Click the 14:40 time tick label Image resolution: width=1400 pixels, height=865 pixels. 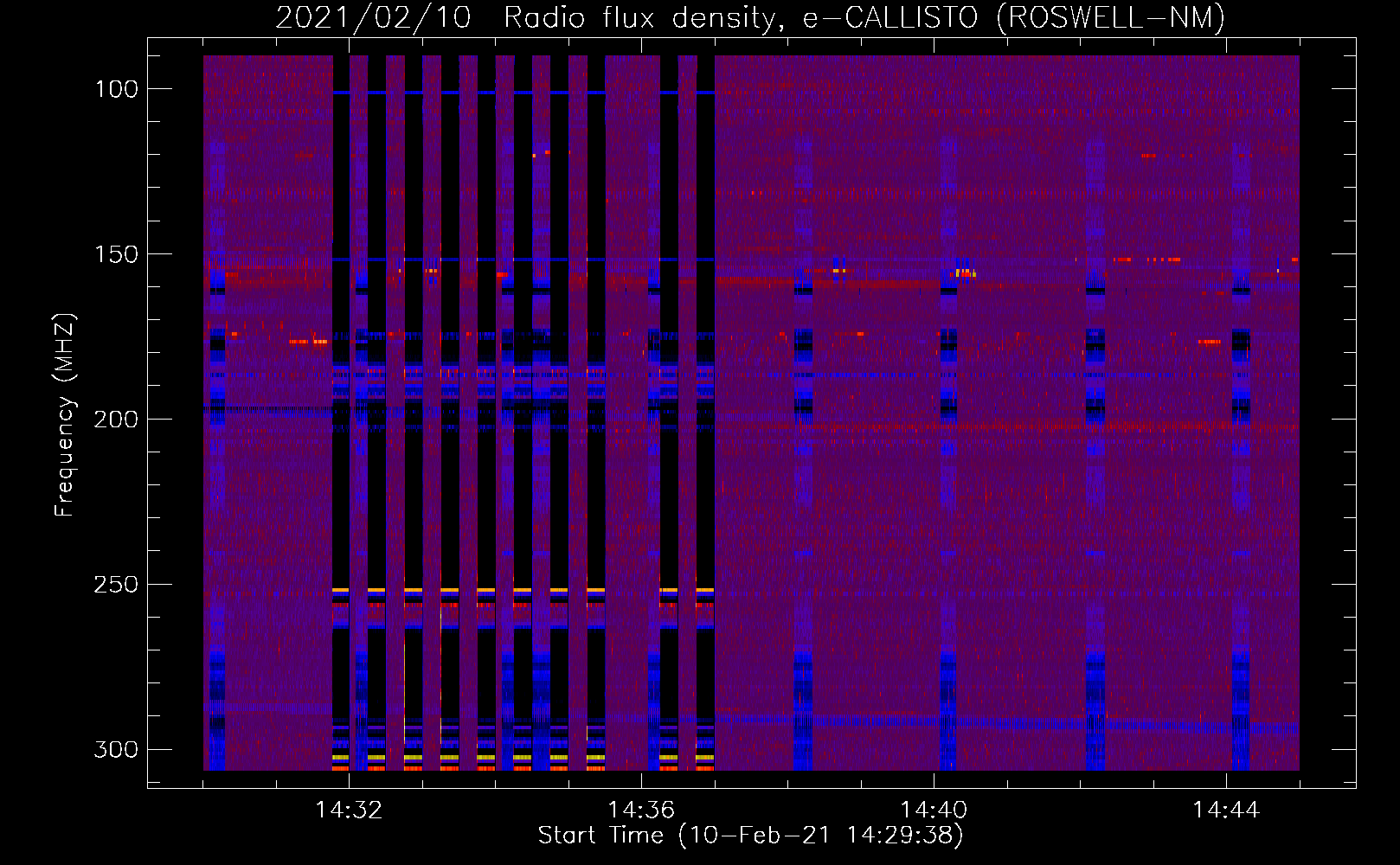[934, 811]
